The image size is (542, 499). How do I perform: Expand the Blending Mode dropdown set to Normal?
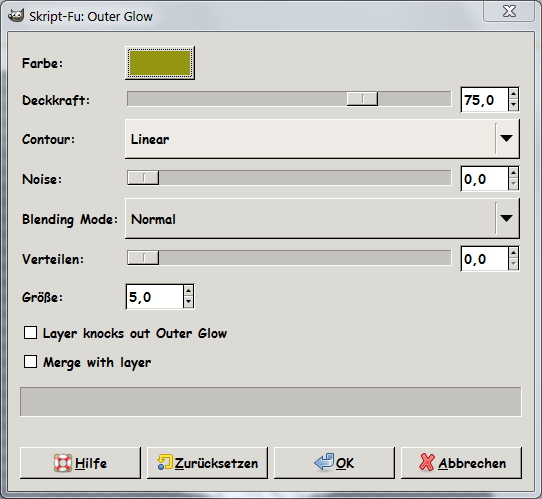click(322, 218)
